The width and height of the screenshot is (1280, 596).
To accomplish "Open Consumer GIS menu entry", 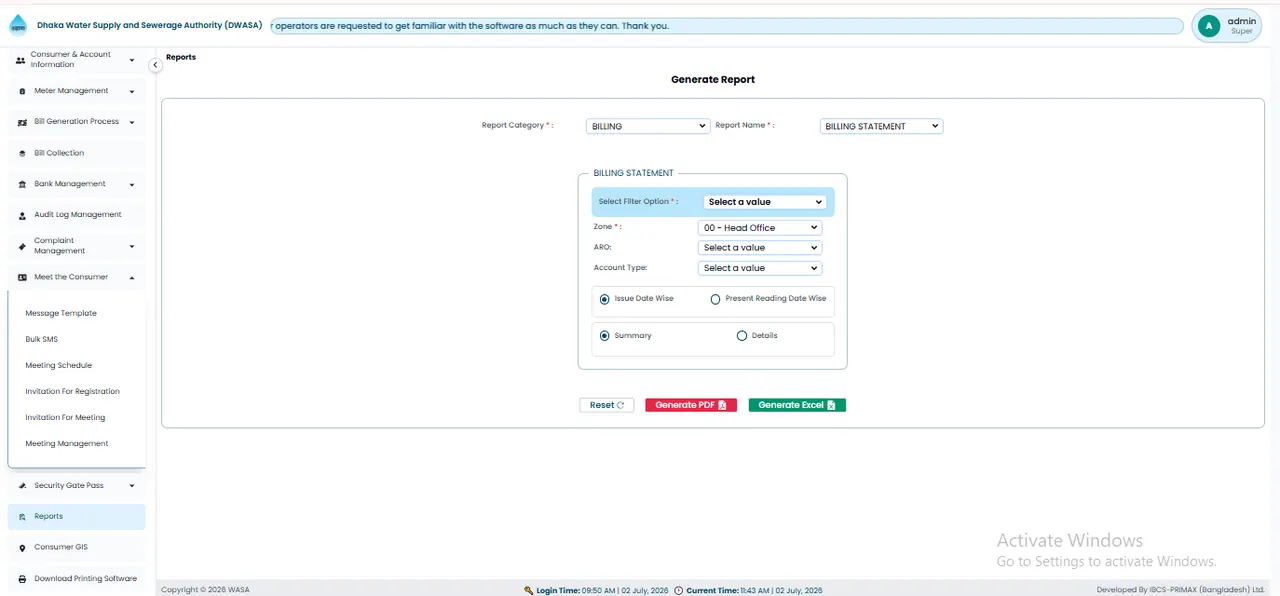I will pos(76,548).
